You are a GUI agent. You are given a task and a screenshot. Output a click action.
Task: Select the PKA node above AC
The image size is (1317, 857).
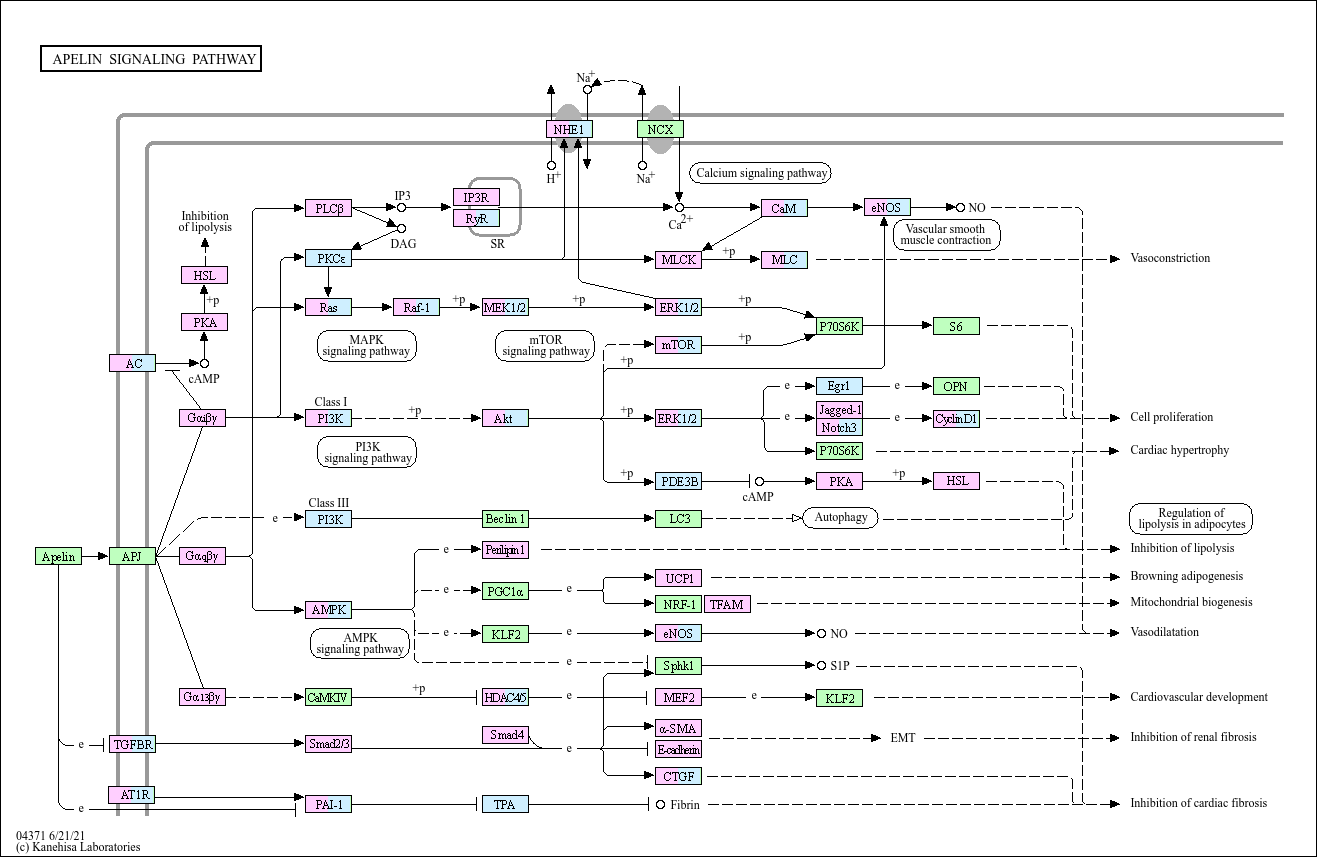203,321
